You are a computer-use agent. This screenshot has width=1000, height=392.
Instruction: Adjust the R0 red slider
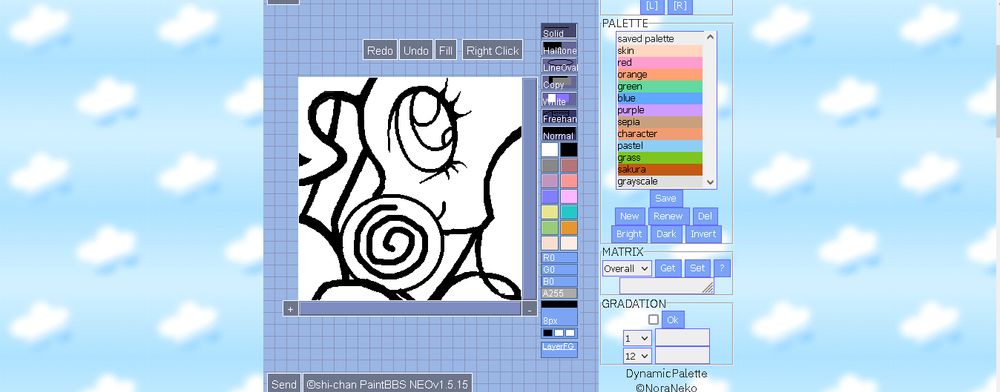tap(559, 258)
